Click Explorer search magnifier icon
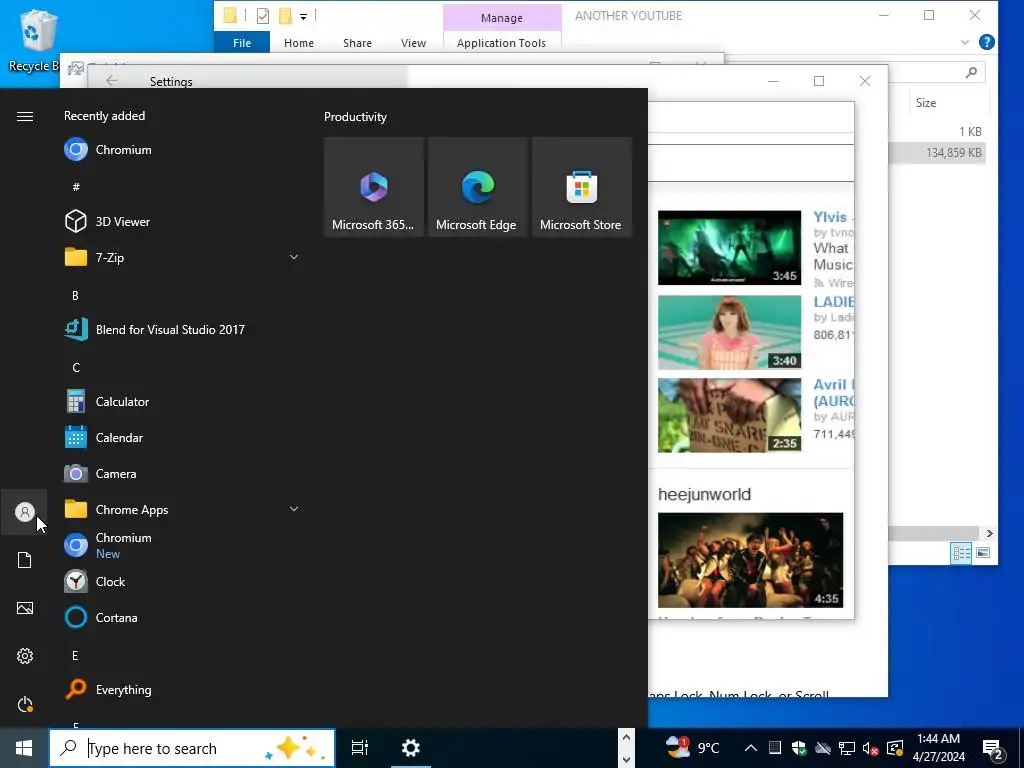This screenshot has width=1024, height=768. (x=971, y=72)
